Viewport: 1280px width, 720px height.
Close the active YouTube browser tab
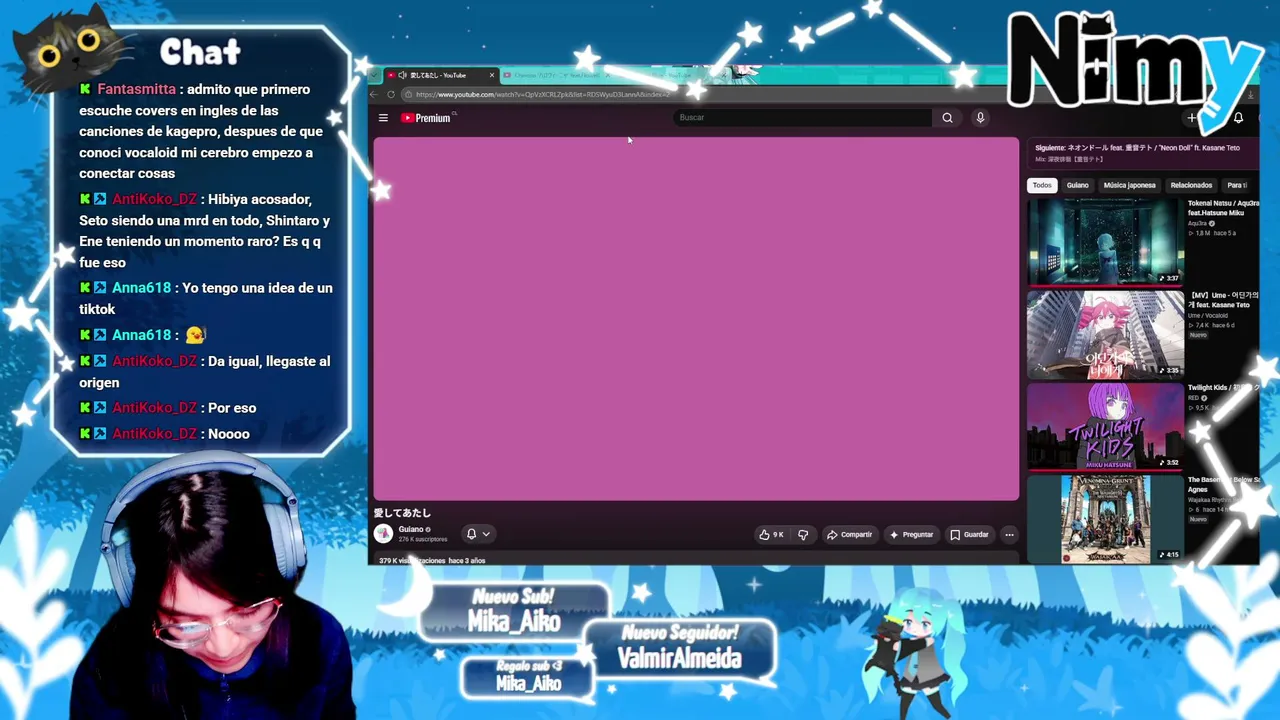(492, 75)
